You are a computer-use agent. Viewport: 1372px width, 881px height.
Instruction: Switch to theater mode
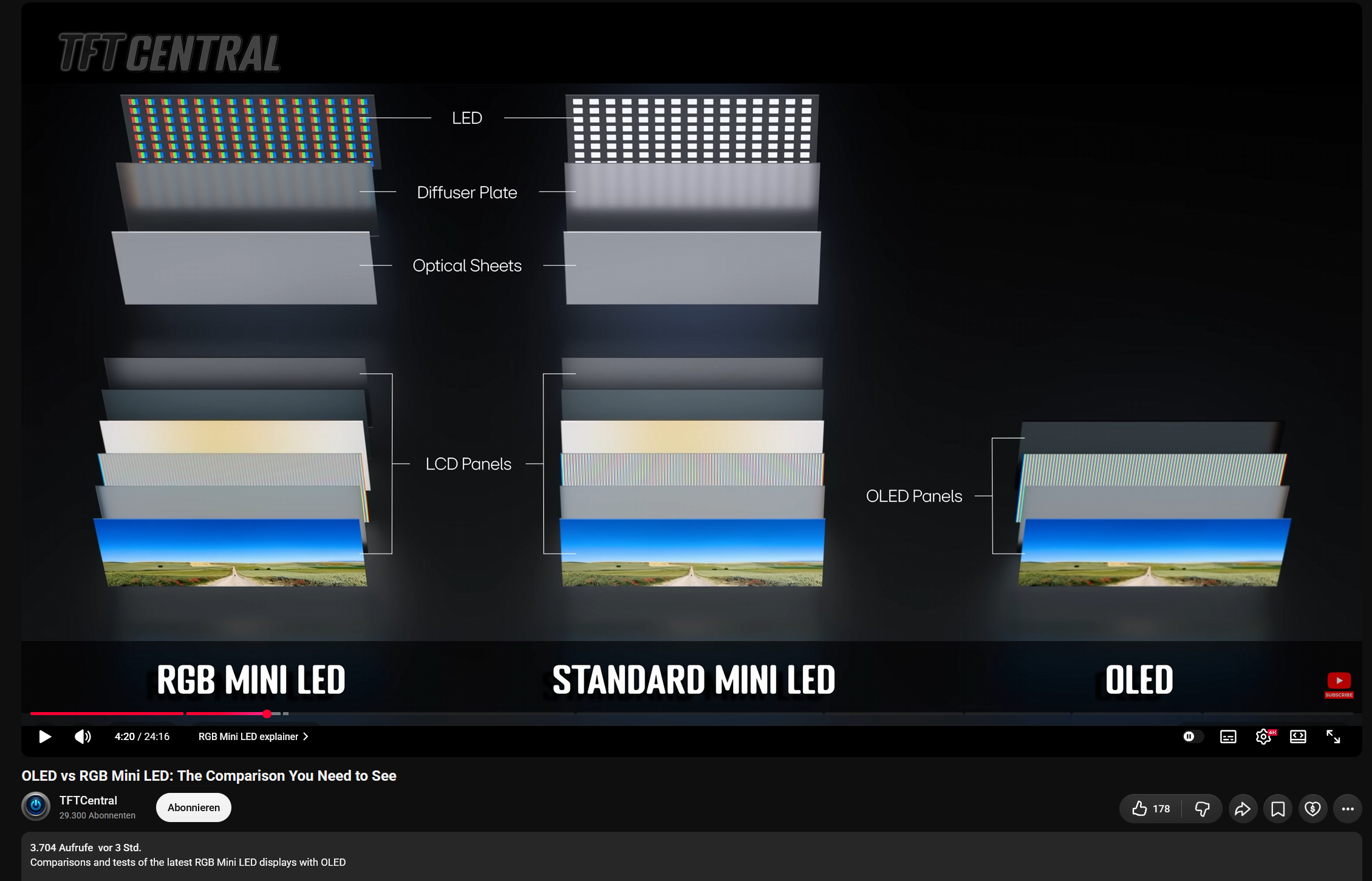(x=1298, y=736)
